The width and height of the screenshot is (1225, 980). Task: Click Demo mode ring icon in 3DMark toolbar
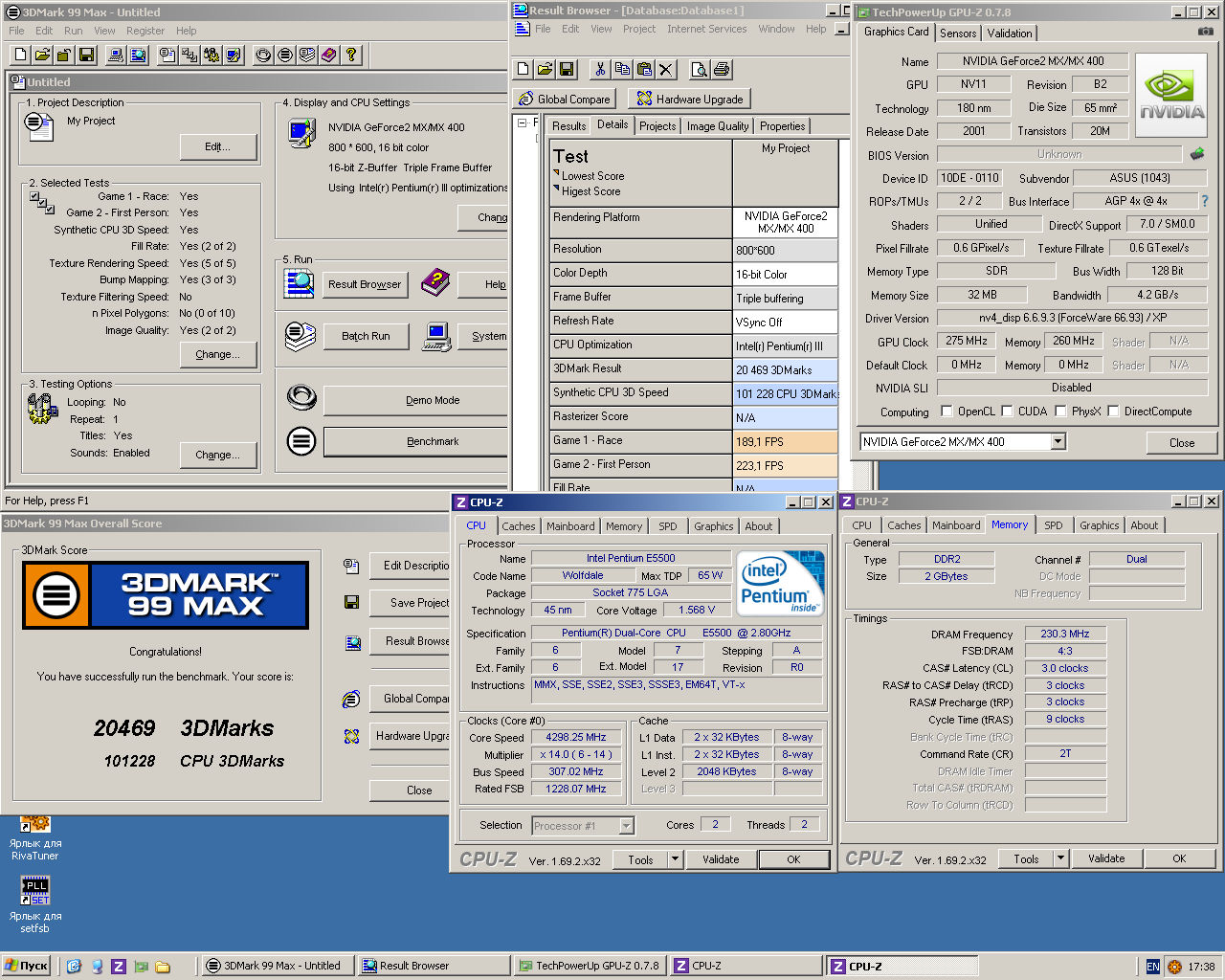263,55
